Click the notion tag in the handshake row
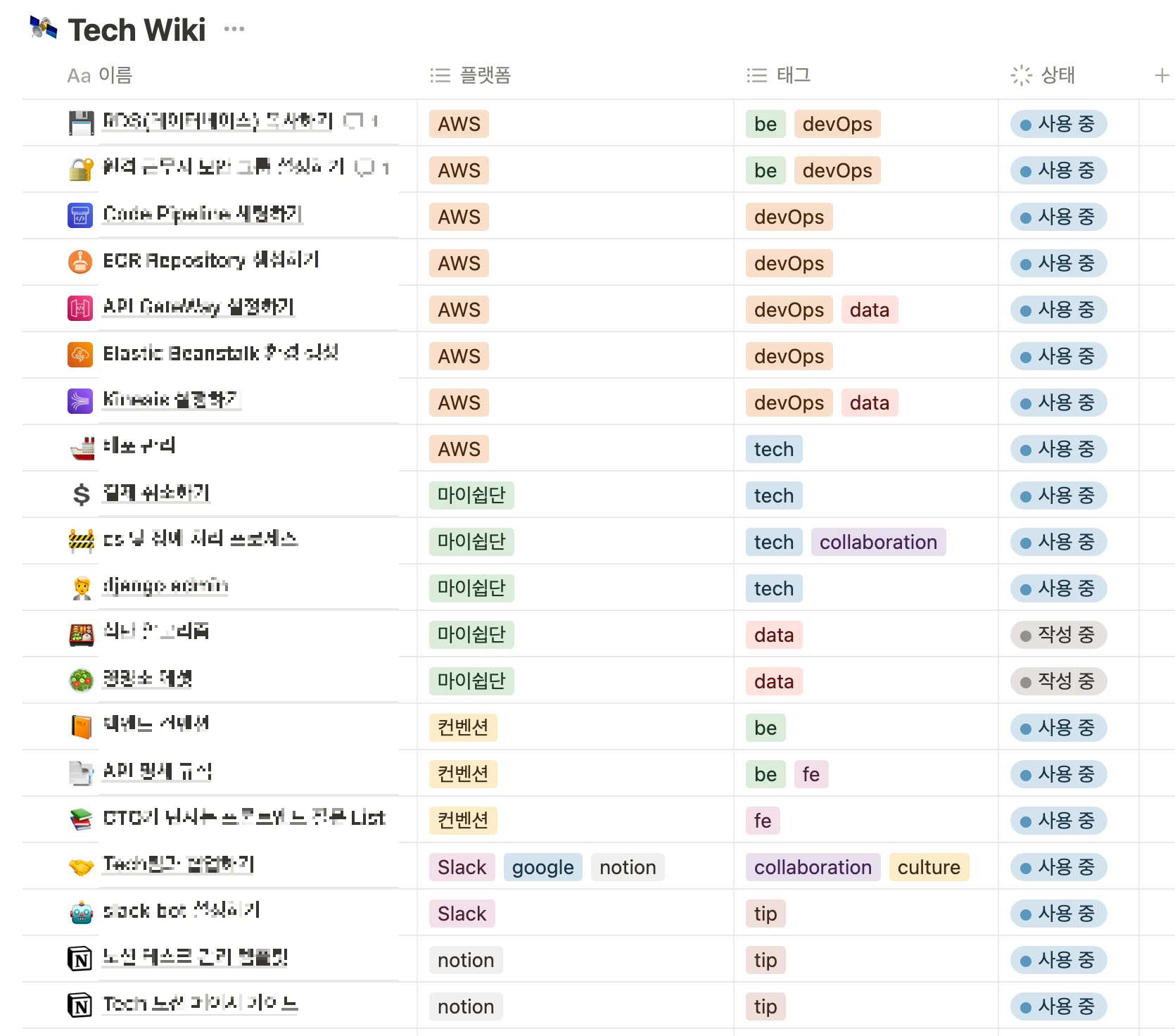The width and height of the screenshot is (1175, 1036). pyautogui.click(x=628, y=867)
